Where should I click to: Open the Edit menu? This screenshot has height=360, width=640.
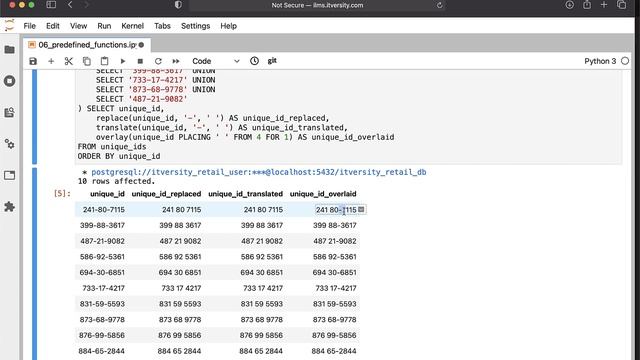(53, 26)
